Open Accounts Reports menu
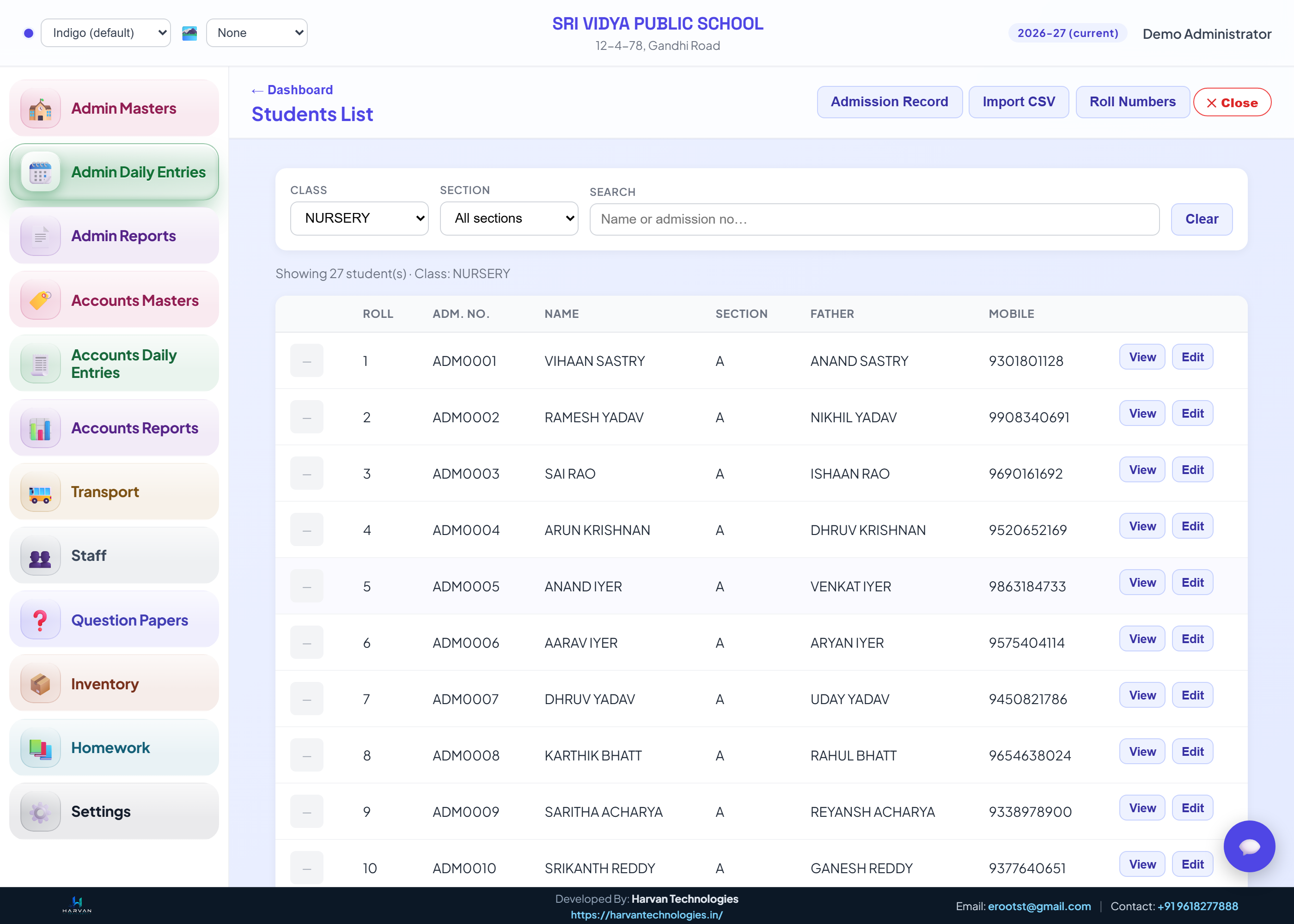 click(114, 428)
